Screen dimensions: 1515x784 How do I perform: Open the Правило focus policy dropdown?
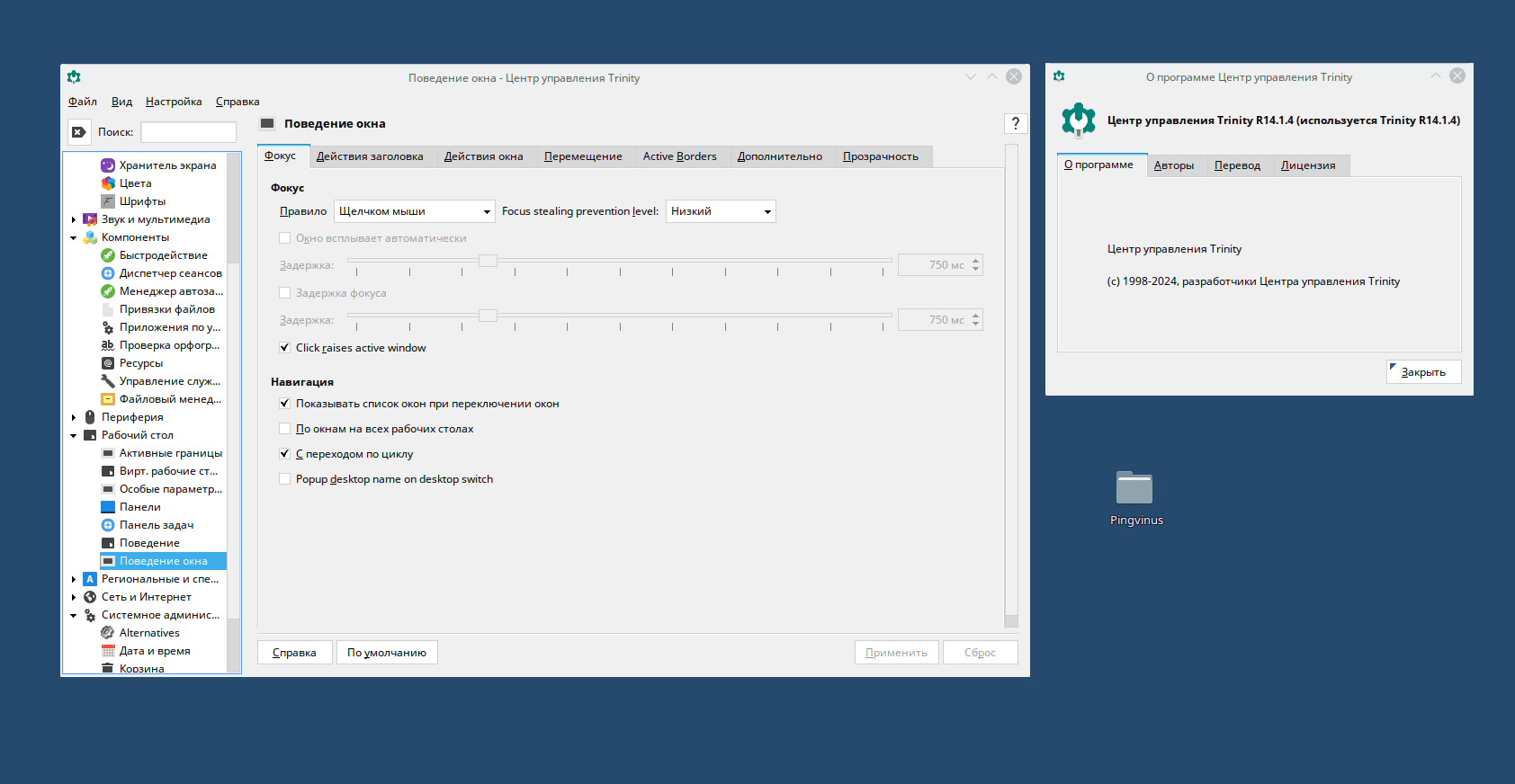(x=414, y=211)
